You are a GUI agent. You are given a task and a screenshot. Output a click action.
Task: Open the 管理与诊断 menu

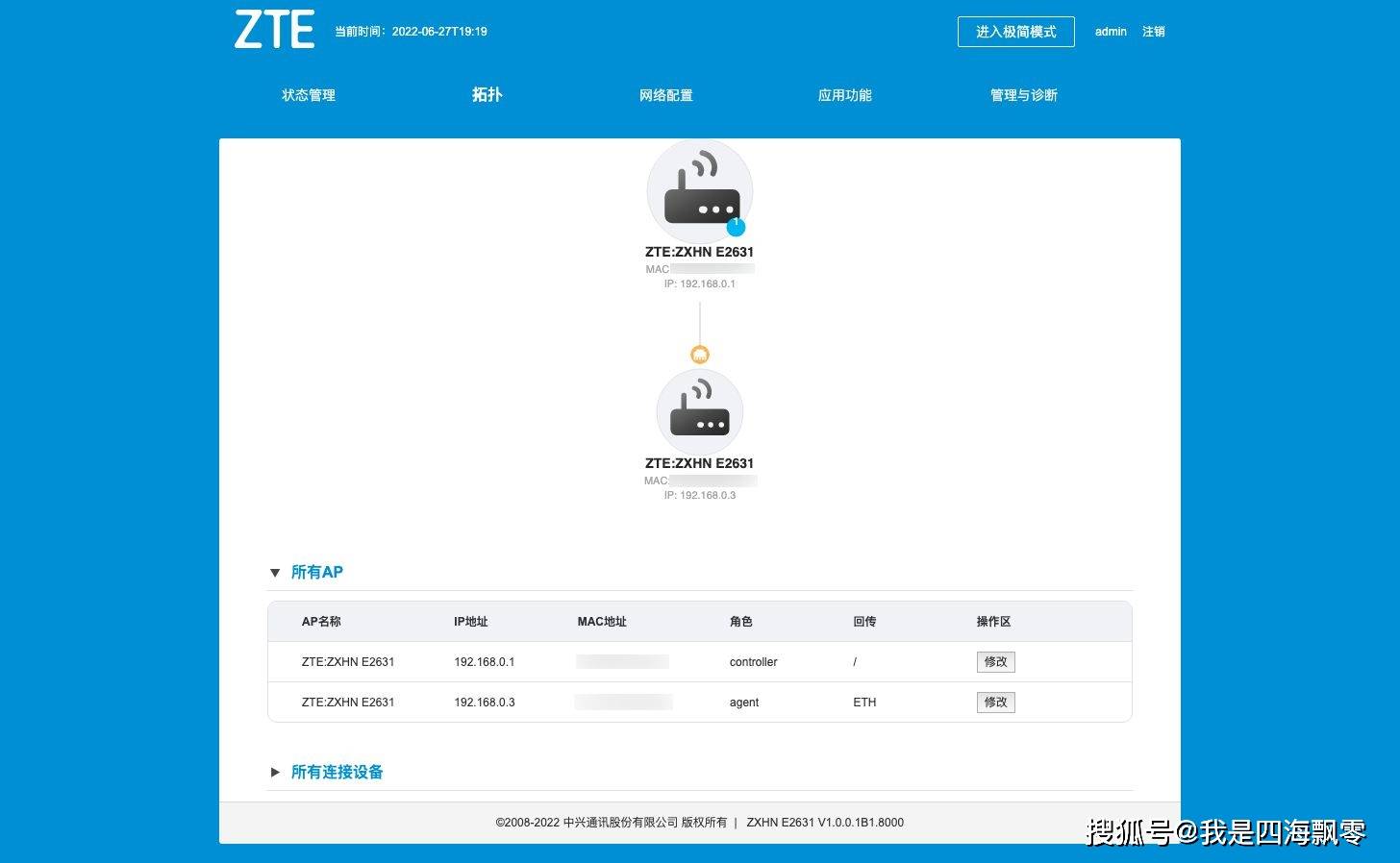1023,95
